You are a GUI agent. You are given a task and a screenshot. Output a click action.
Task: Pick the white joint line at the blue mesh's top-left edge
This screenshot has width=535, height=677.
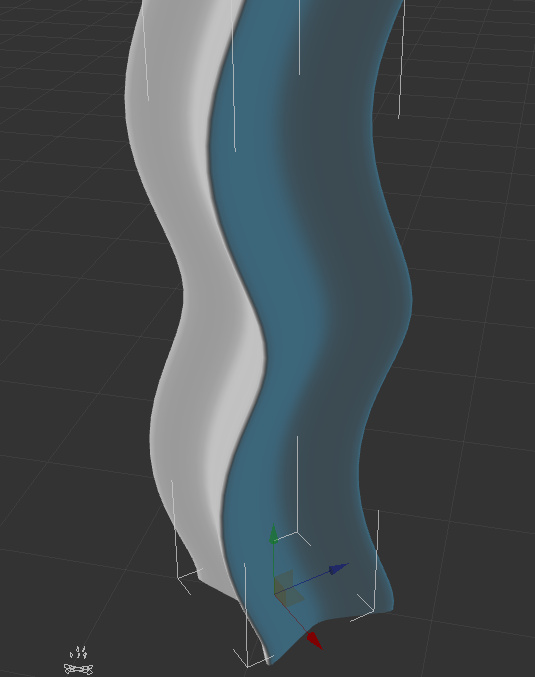[x=233, y=76]
